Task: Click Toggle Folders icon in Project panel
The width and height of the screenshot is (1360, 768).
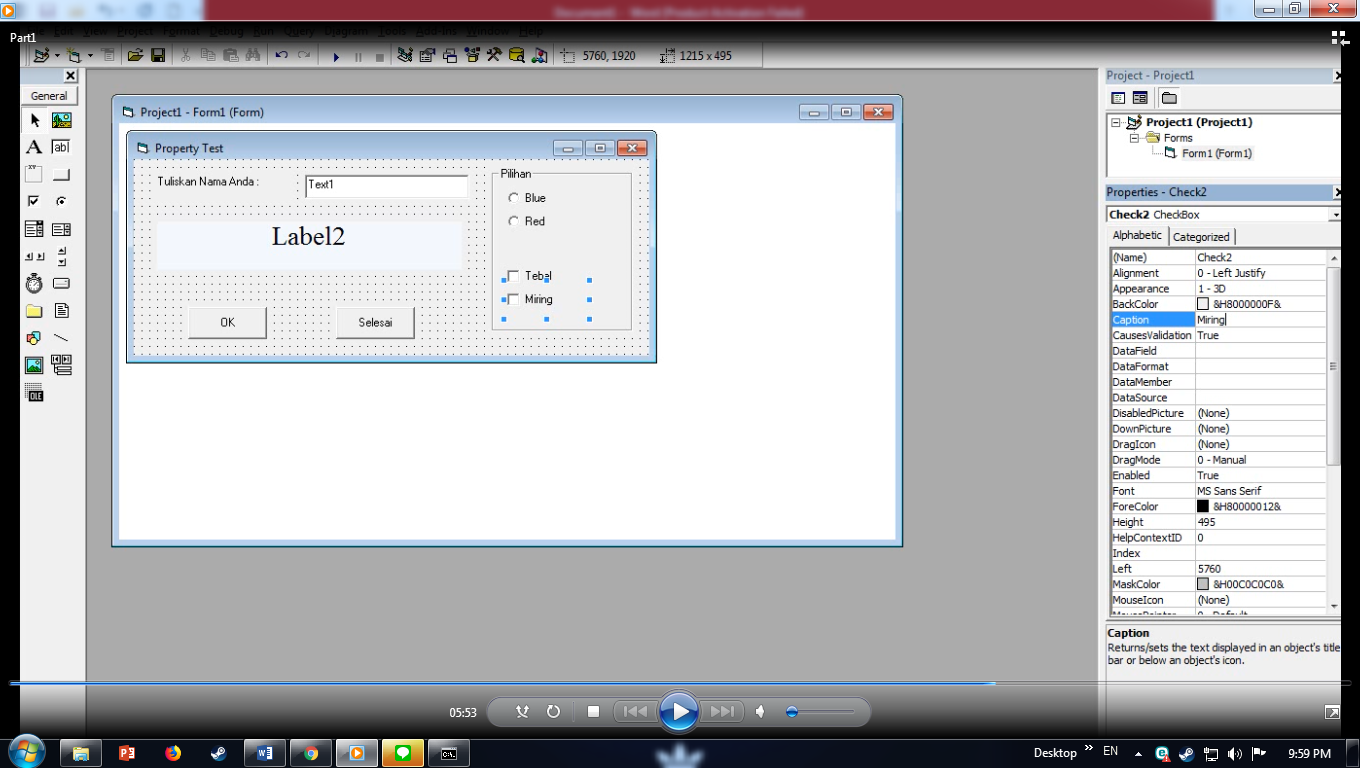Action: 1169,98
